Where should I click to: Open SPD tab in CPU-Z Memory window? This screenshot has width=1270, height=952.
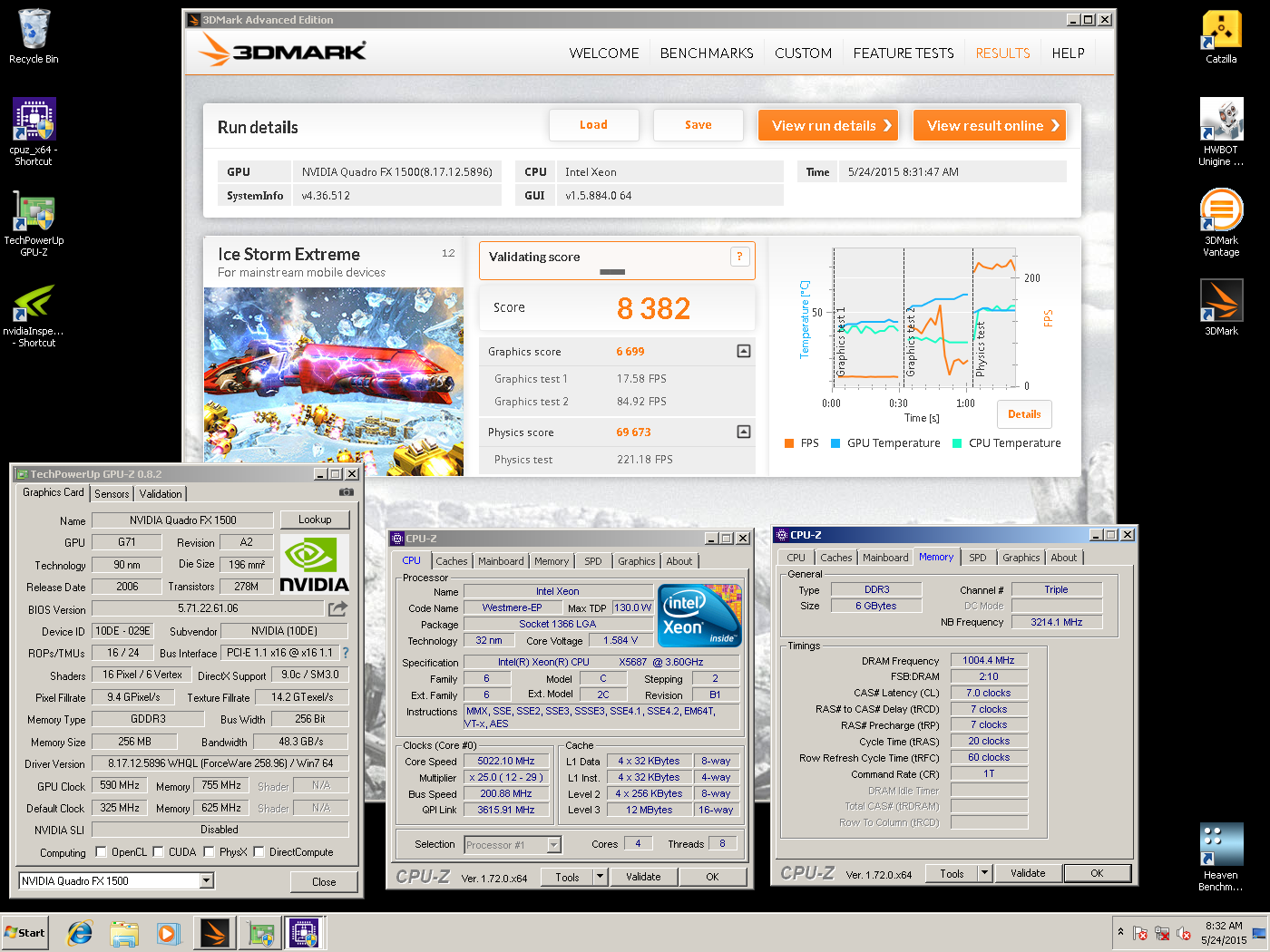(977, 558)
